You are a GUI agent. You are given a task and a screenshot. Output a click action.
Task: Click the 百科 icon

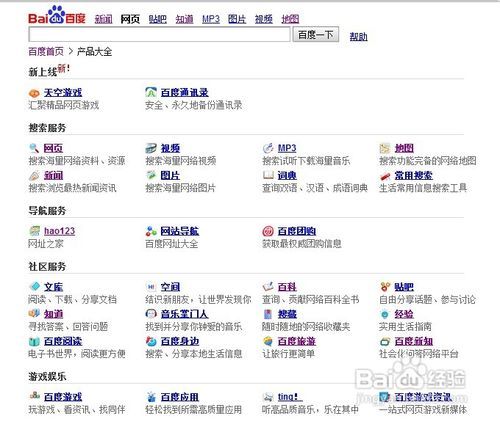click(268, 286)
